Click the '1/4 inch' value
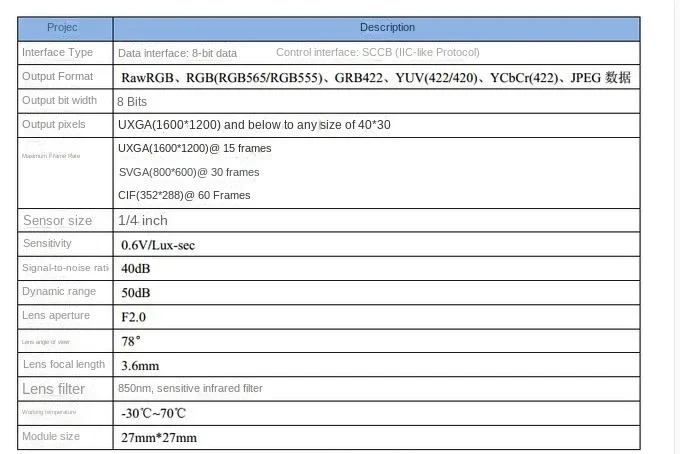 click(x=143, y=220)
